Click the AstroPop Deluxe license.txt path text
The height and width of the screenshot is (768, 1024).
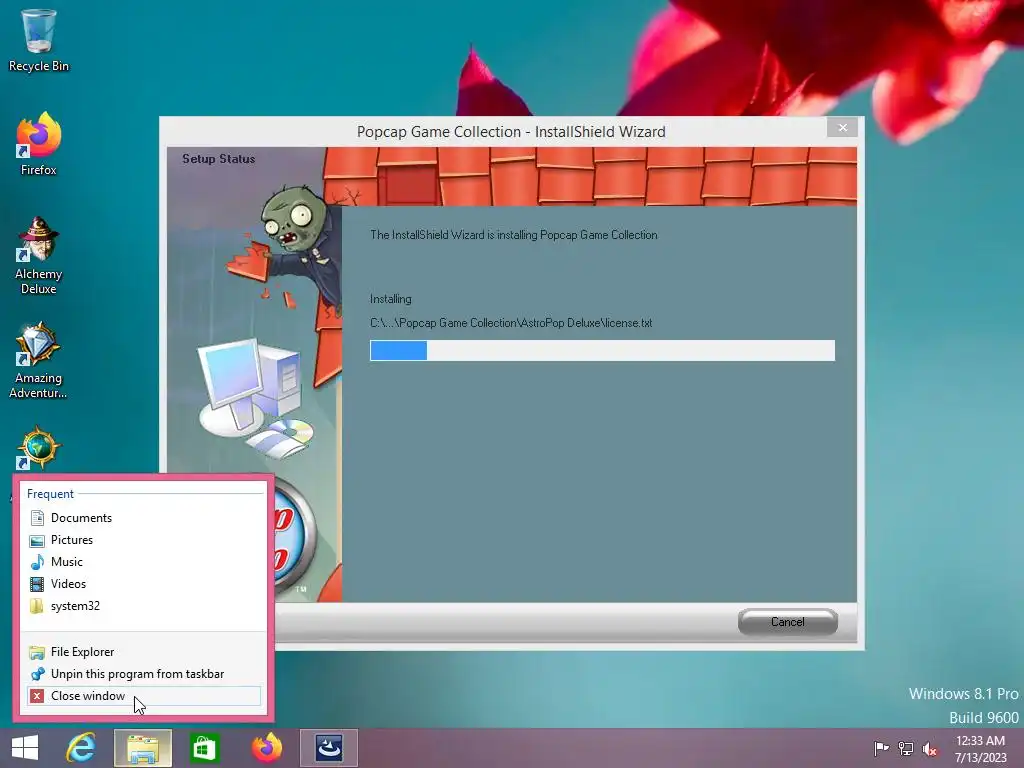511,323
